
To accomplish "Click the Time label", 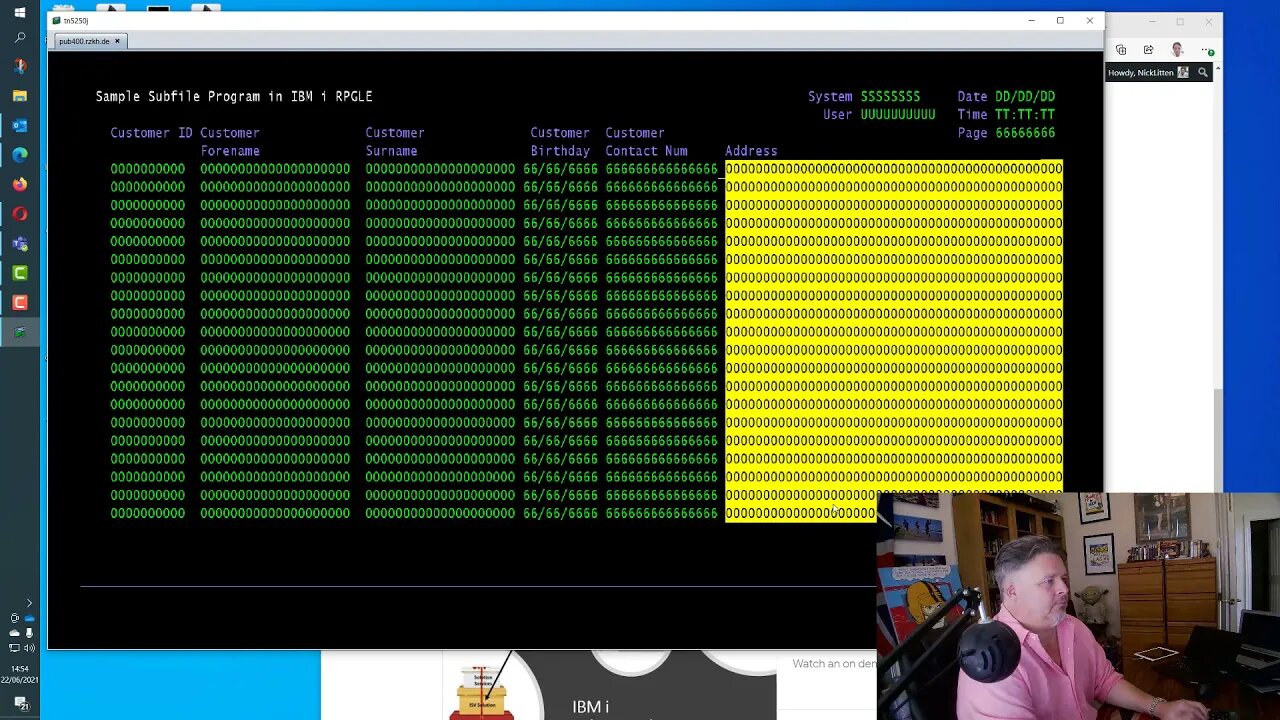I will tap(972, 114).
